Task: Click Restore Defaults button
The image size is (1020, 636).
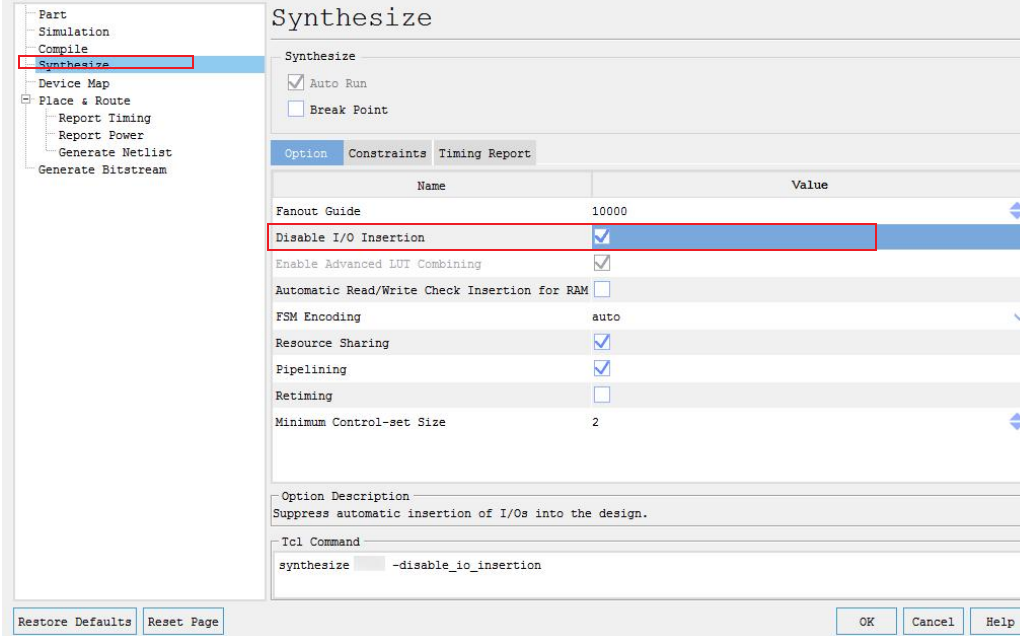Action: point(75,622)
